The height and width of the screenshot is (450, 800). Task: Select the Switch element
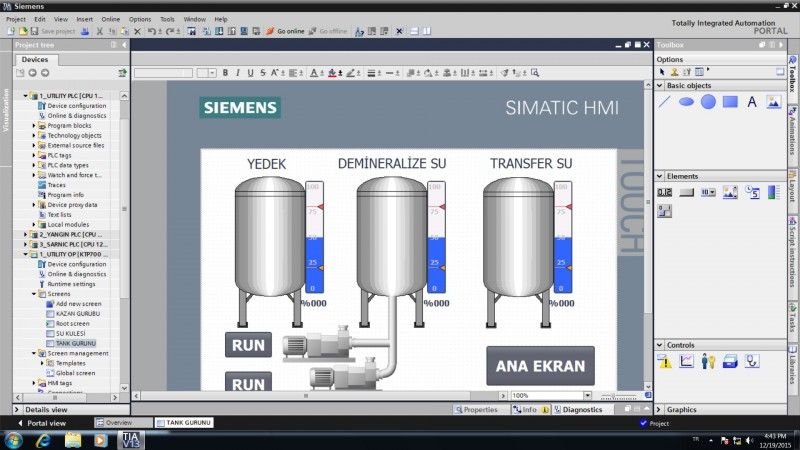[x=664, y=211]
